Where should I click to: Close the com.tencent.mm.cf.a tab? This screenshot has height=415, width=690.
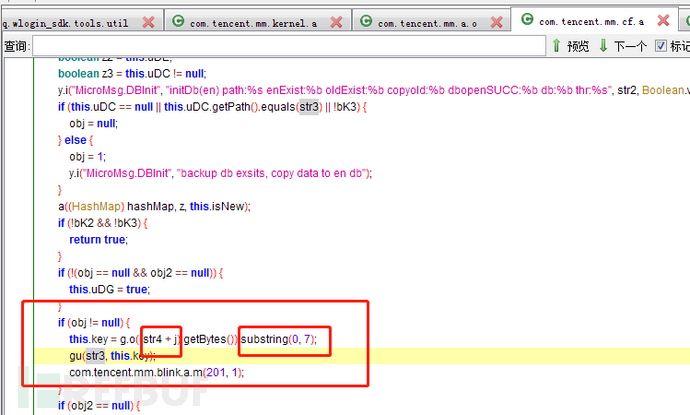(663, 20)
